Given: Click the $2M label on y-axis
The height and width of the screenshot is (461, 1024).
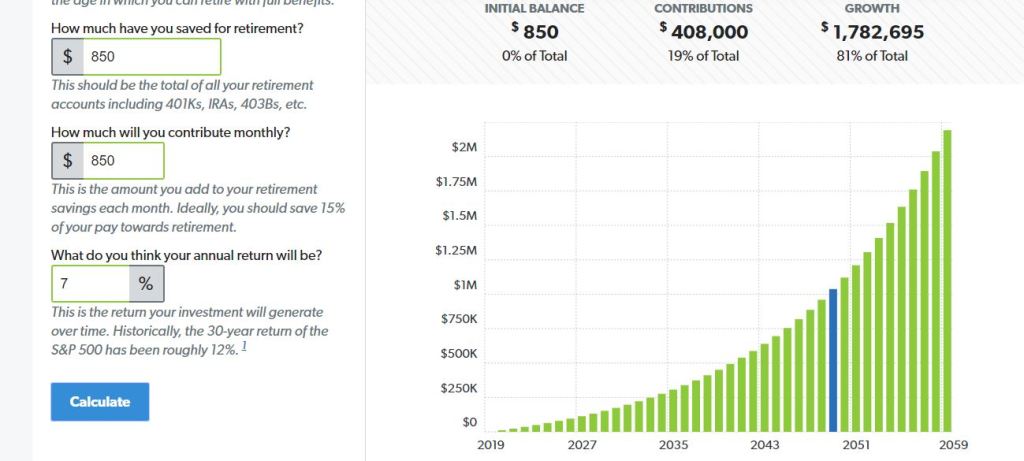Looking at the screenshot, I should 463,147.
